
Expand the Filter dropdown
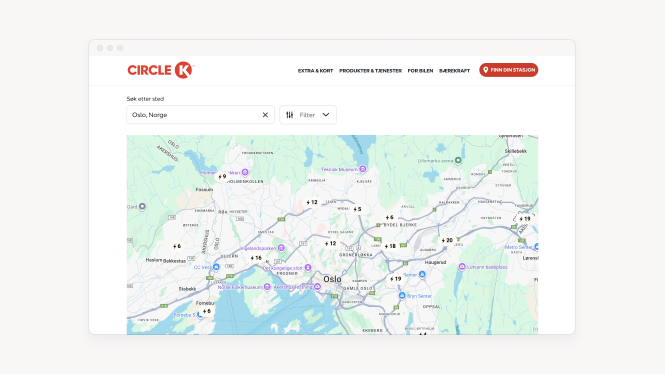tap(308, 115)
